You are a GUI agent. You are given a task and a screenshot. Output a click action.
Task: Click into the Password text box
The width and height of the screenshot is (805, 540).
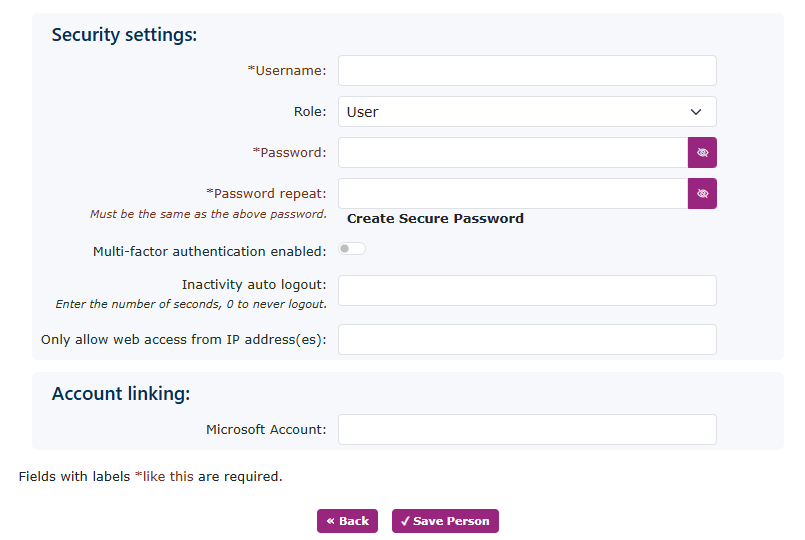tap(512, 153)
